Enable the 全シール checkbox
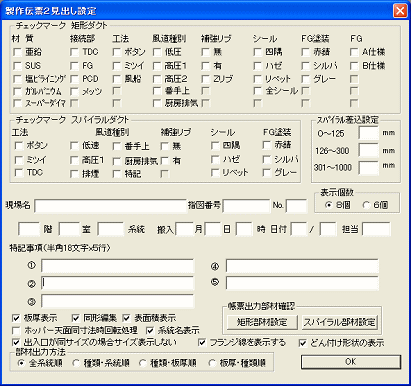Image resolution: width=411 pixels, height=386 pixels. (x=258, y=91)
